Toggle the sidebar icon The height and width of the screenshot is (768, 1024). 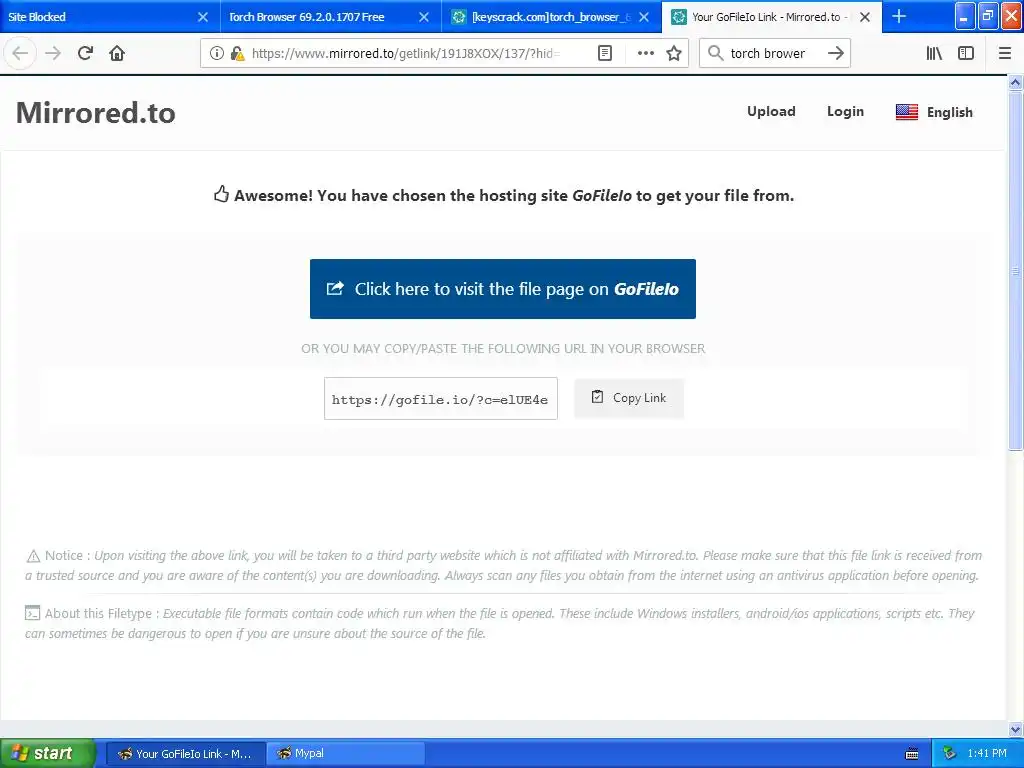point(966,54)
